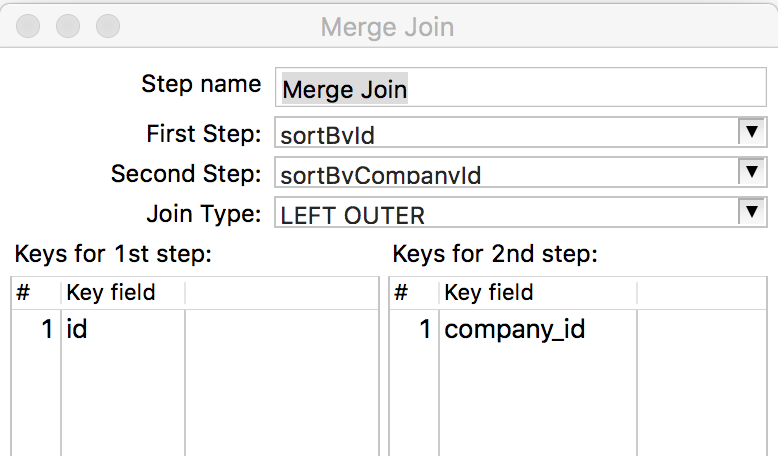This screenshot has width=778, height=456.
Task: Click the Step name input field
Action: click(x=520, y=87)
